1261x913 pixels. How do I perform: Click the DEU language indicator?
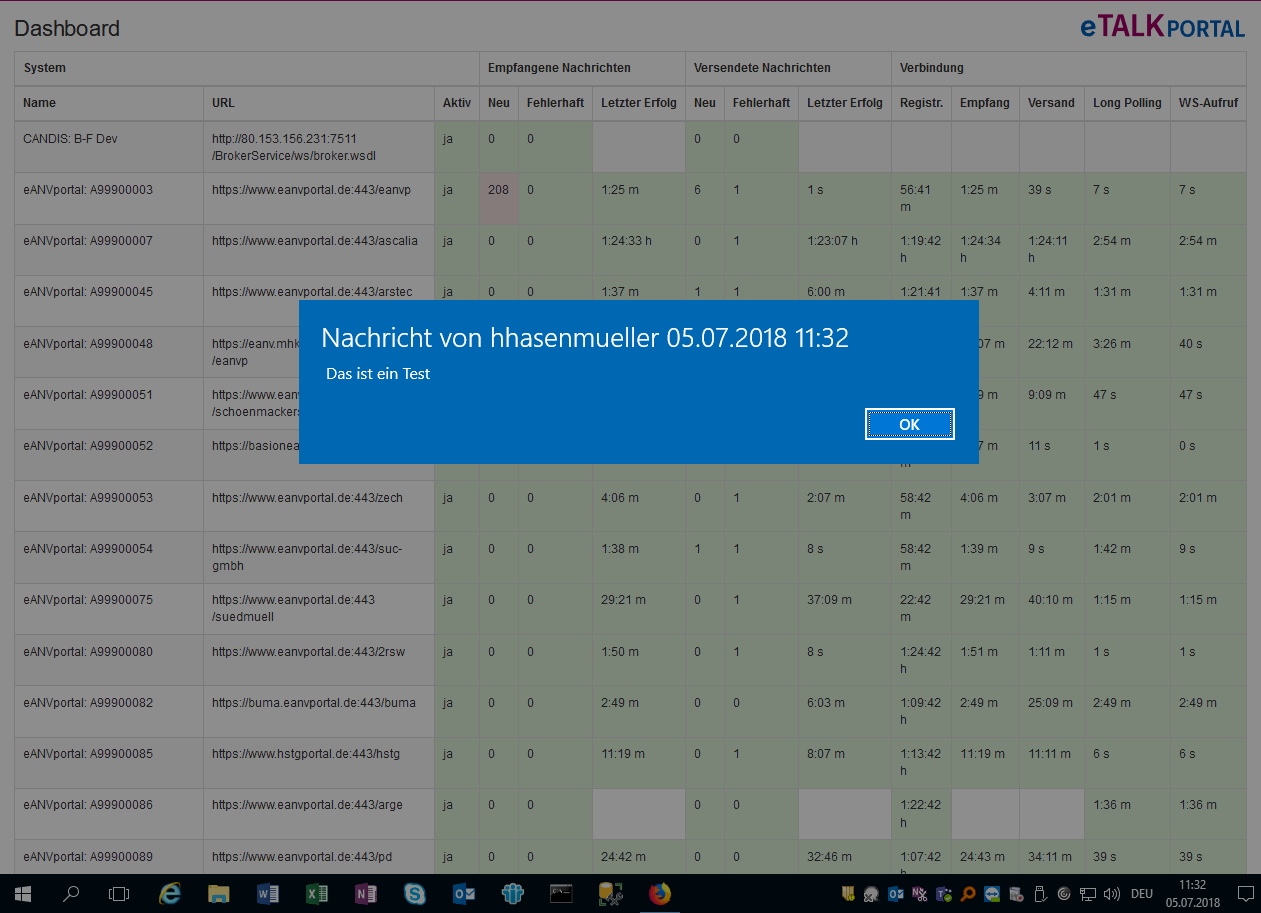click(1141, 894)
